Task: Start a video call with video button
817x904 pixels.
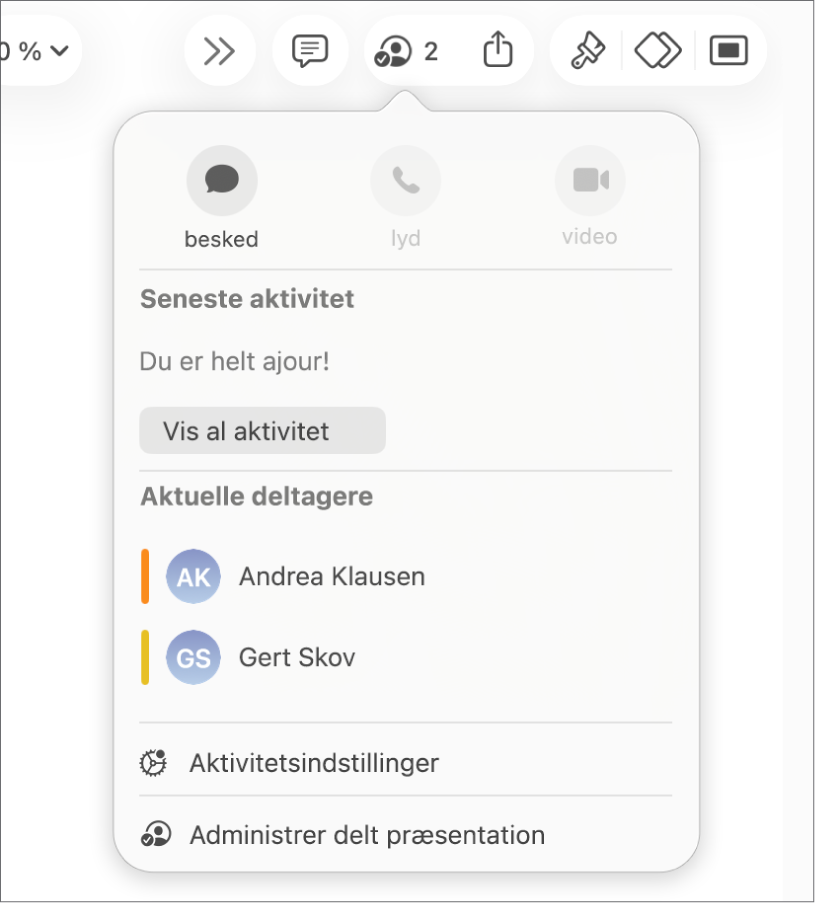Action: pyautogui.click(x=590, y=180)
